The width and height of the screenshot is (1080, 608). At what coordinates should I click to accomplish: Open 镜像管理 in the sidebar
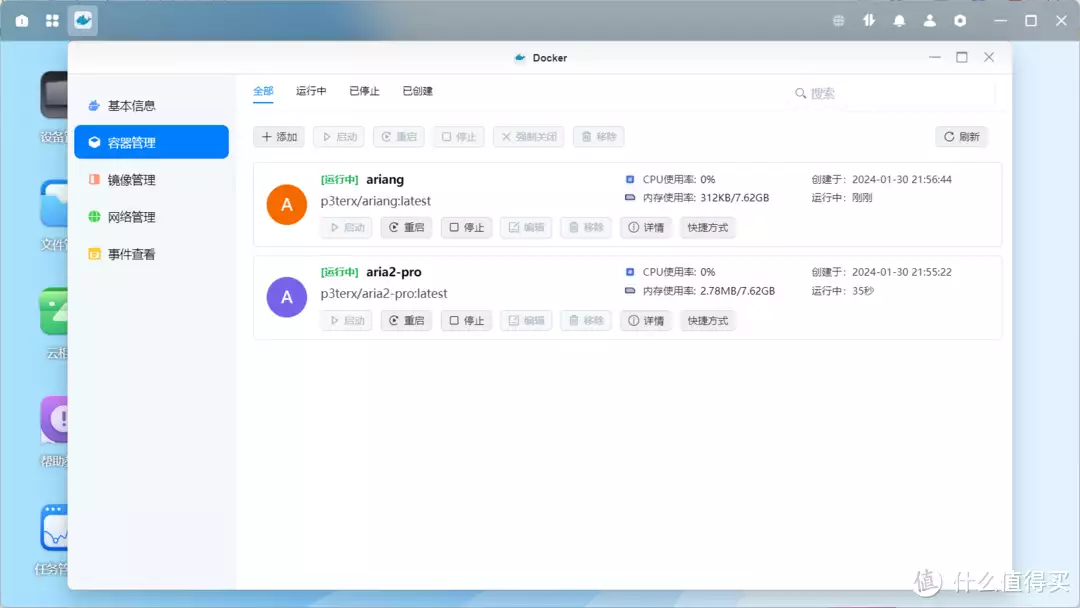pos(152,180)
